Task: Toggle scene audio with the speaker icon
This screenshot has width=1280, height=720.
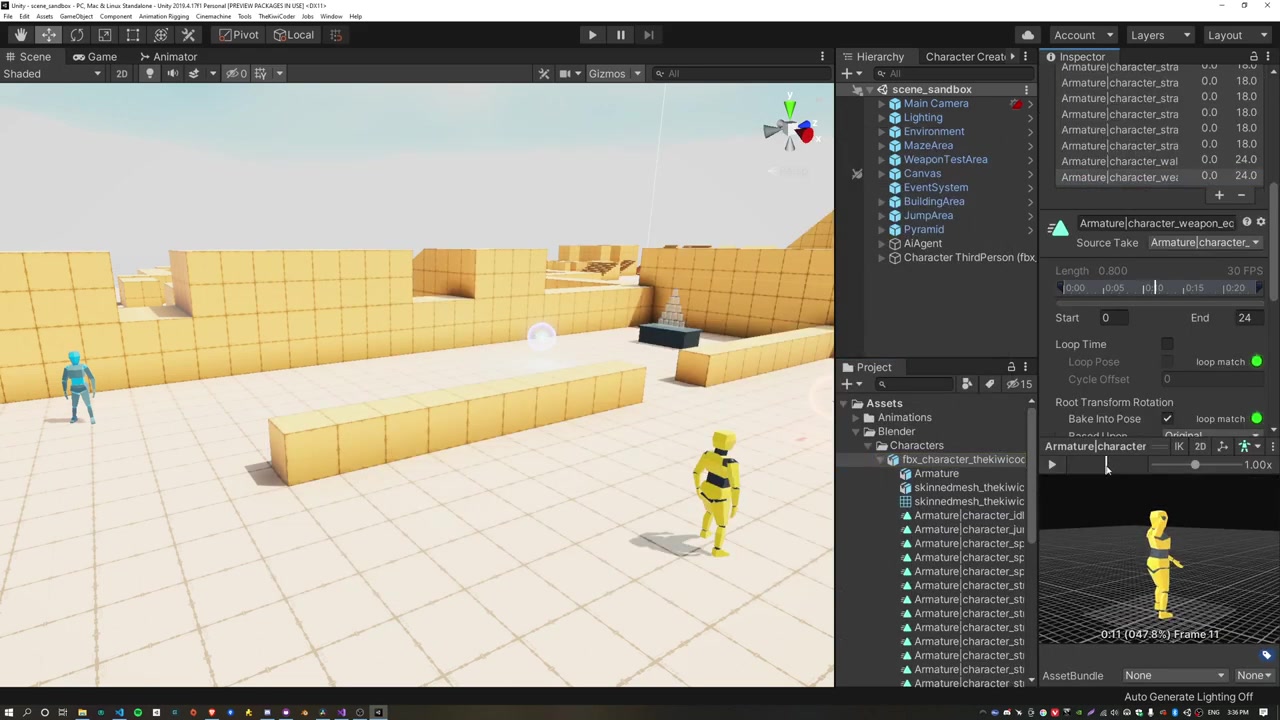Action: (172, 73)
